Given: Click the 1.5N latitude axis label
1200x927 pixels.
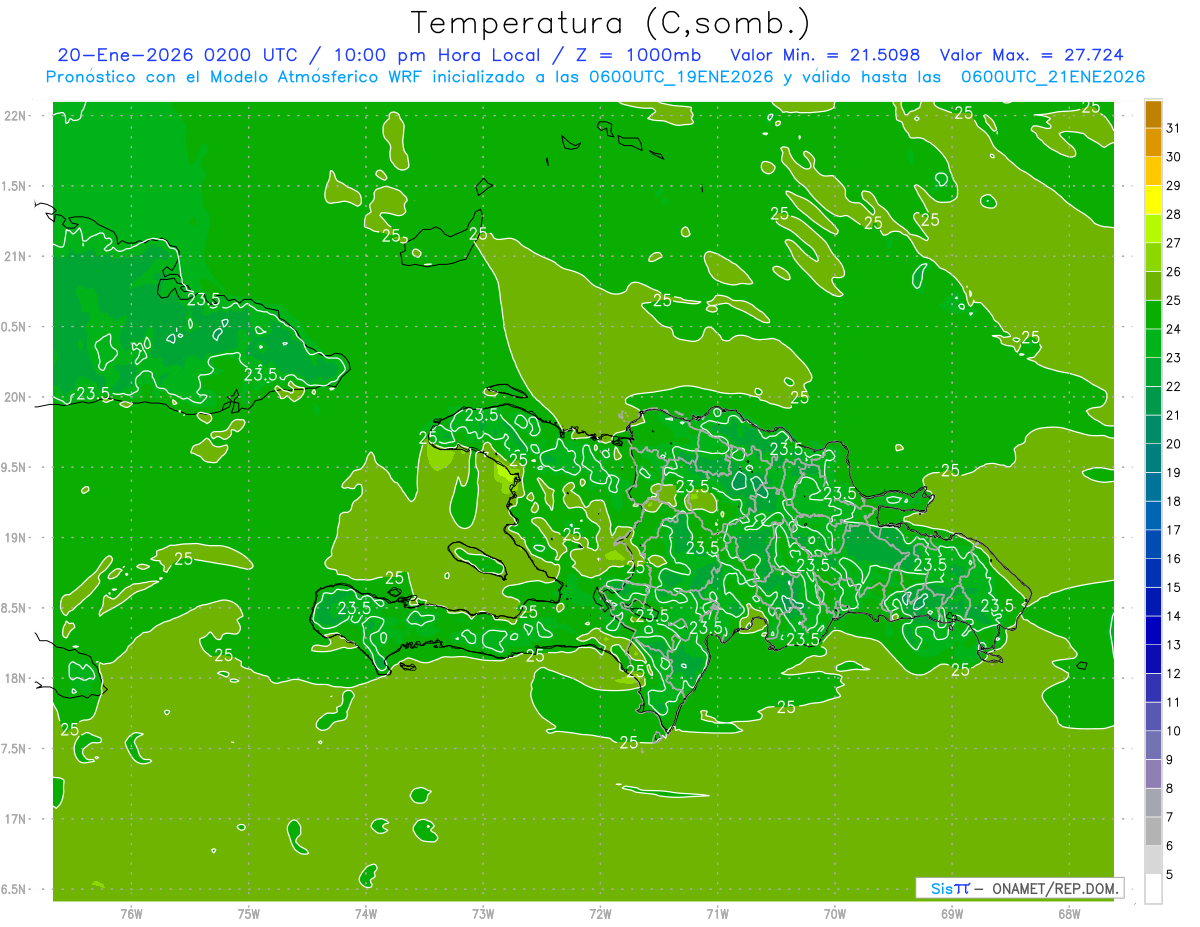Looking at the screenshot, I should tap(15, 186).
